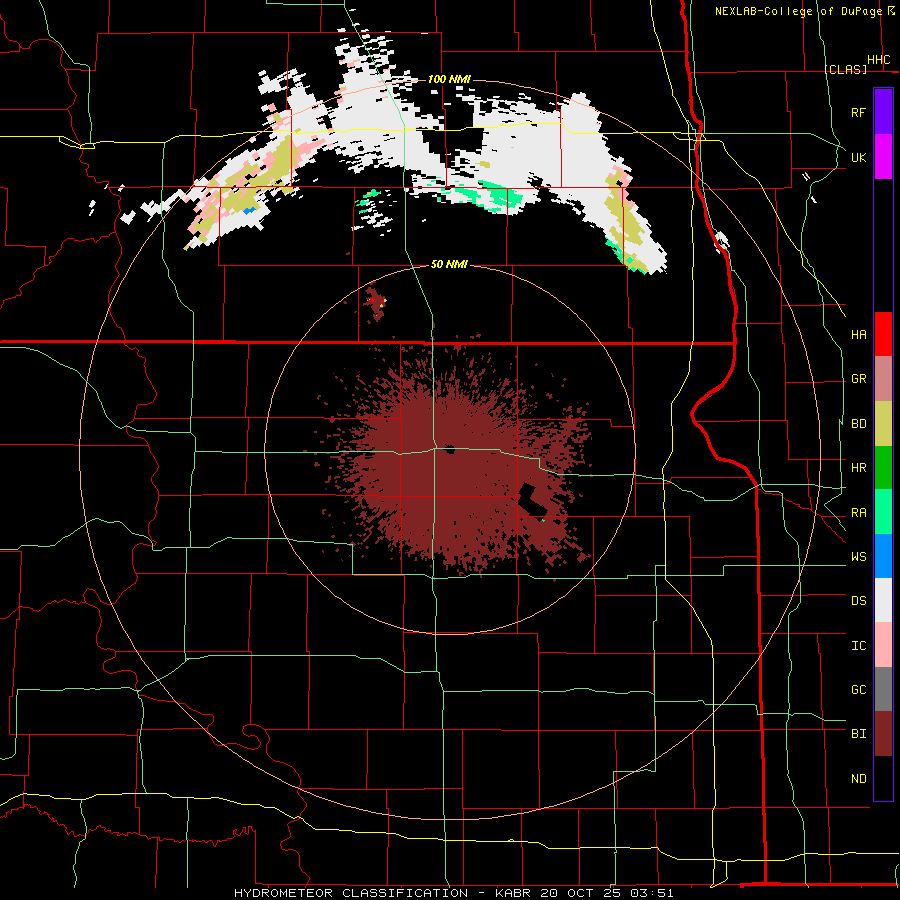The image size is (900, 900).
Task: Click the red HA legend color swatch
Action: point(883,334)
